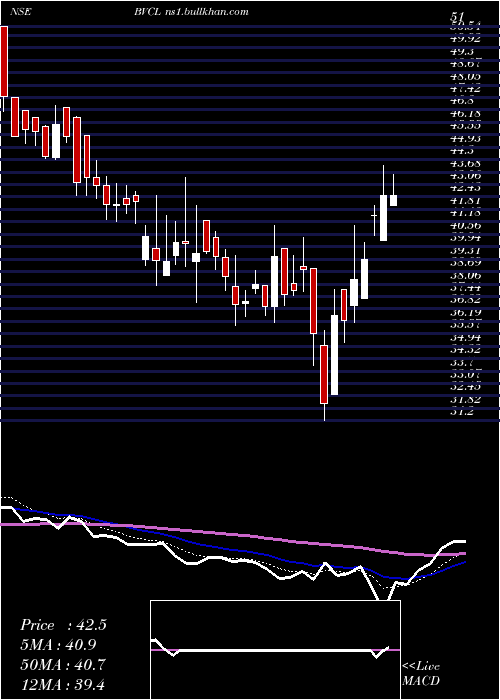
Task: Click the '40.56' price axis label
Action: point(466,226)
